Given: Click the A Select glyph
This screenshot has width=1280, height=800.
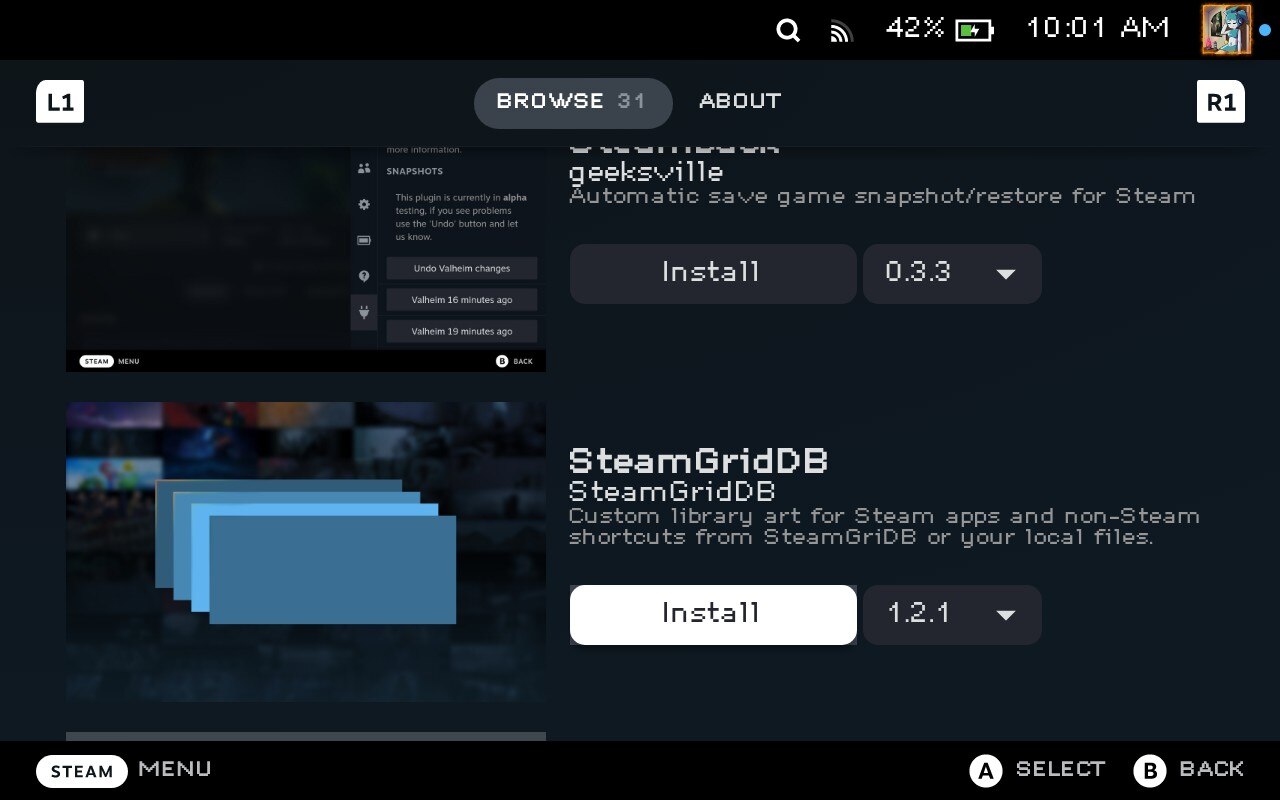Looking at the screenshot, I should (985, 770).
